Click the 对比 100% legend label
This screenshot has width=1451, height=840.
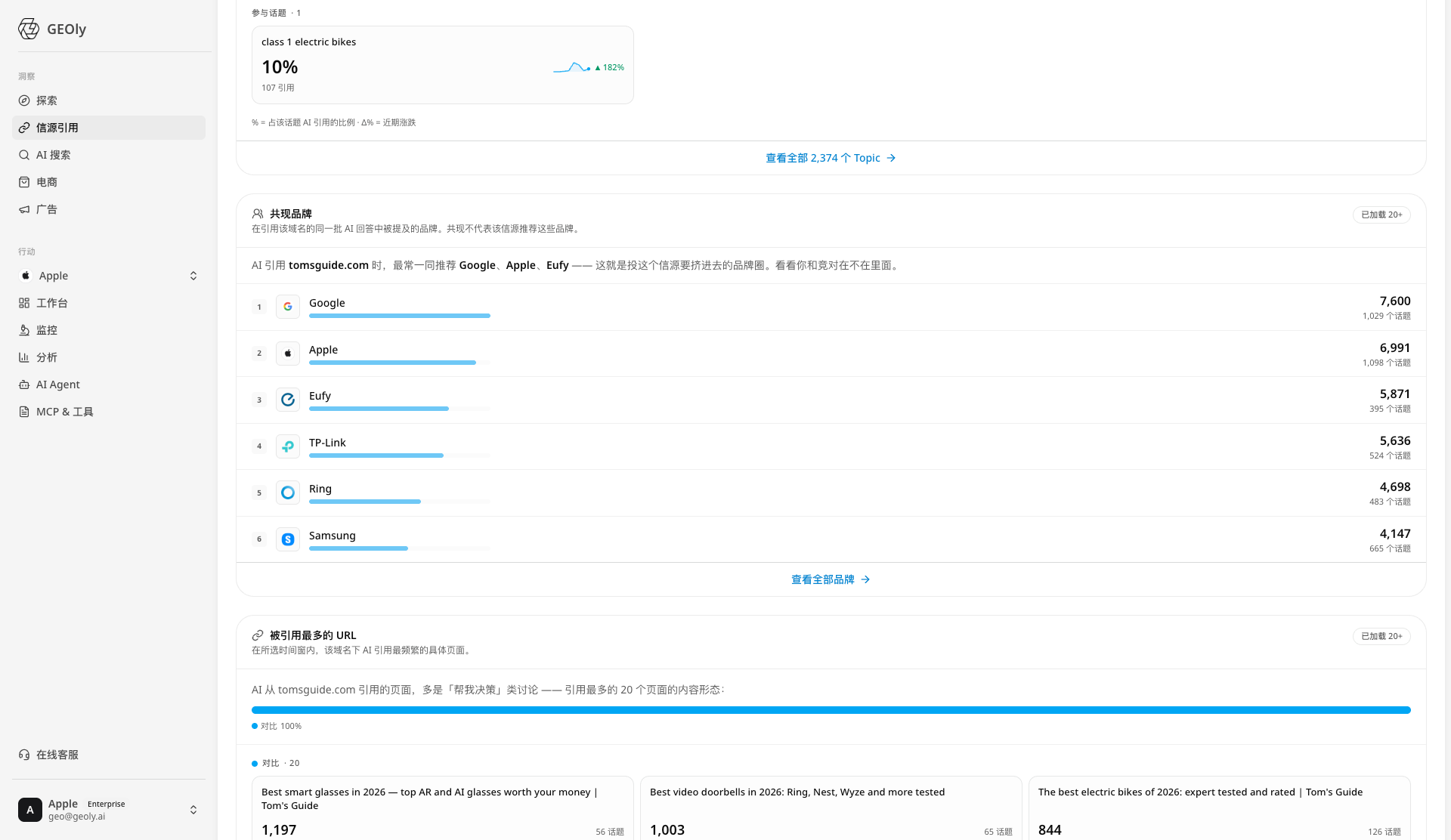point(277,726)
